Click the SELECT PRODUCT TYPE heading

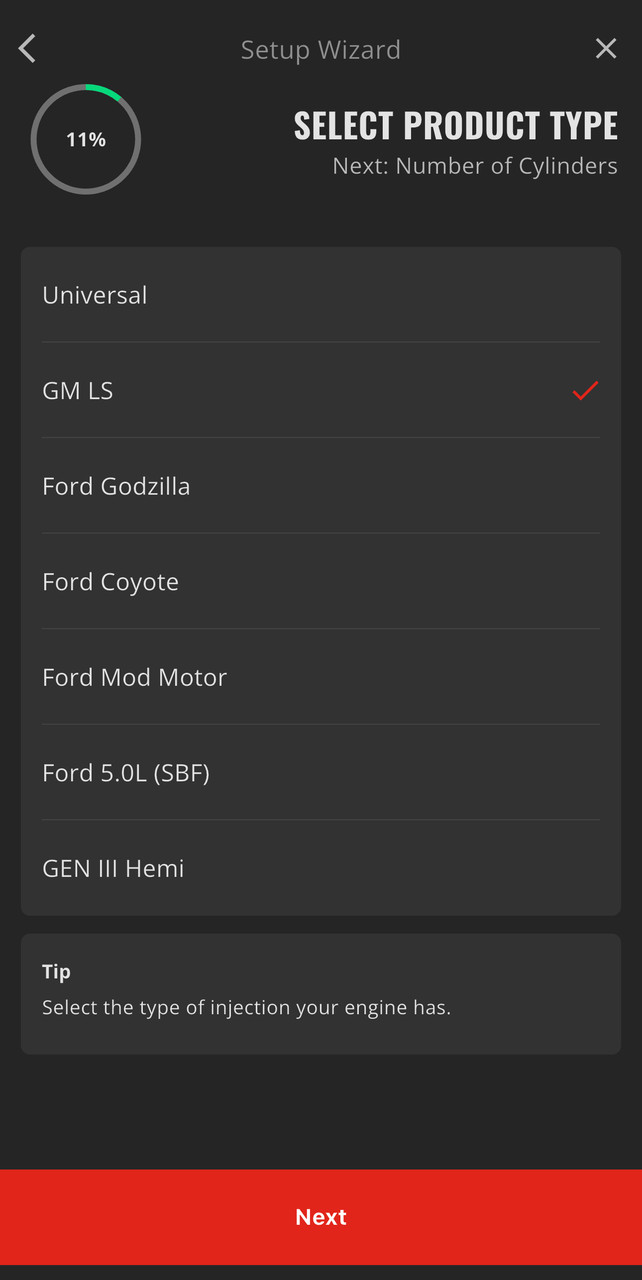[456, 126]
